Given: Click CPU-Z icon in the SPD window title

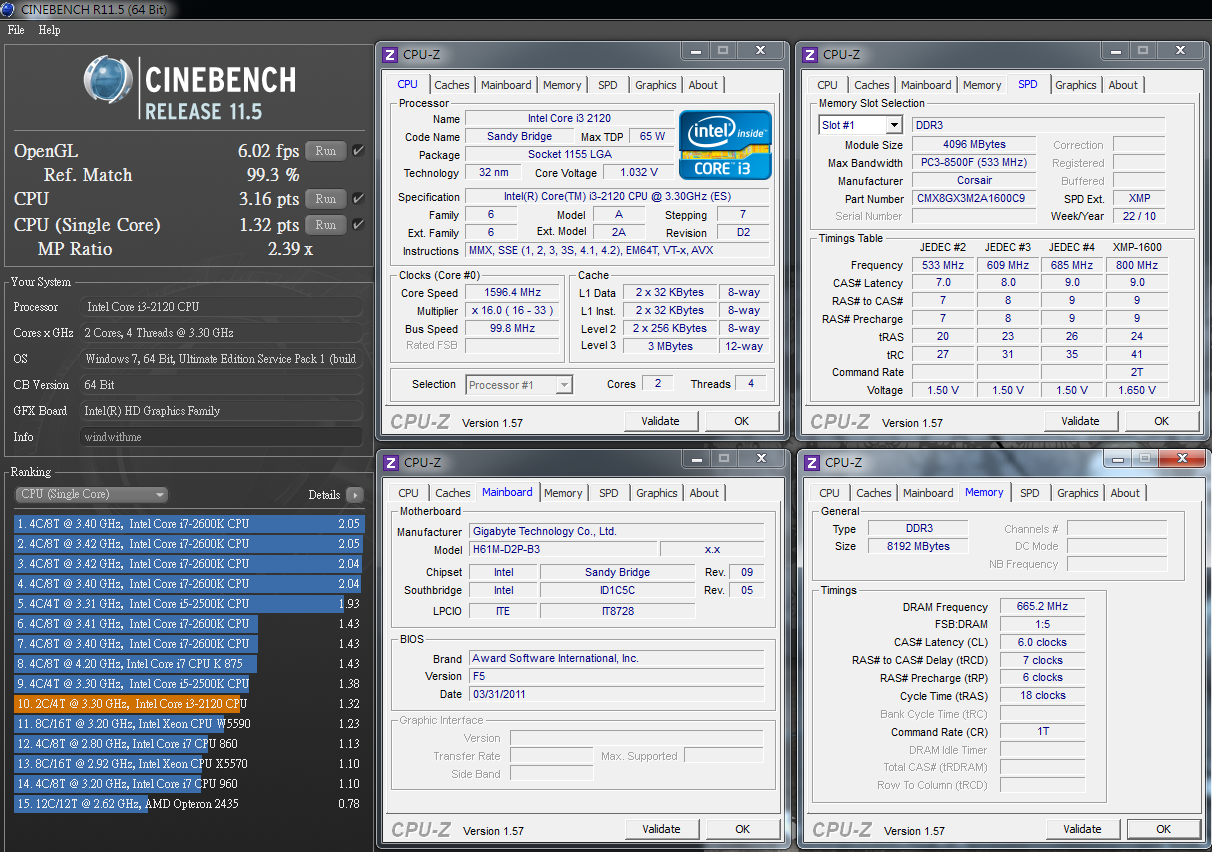Looking at the screenshot, I should coord(811,54).
